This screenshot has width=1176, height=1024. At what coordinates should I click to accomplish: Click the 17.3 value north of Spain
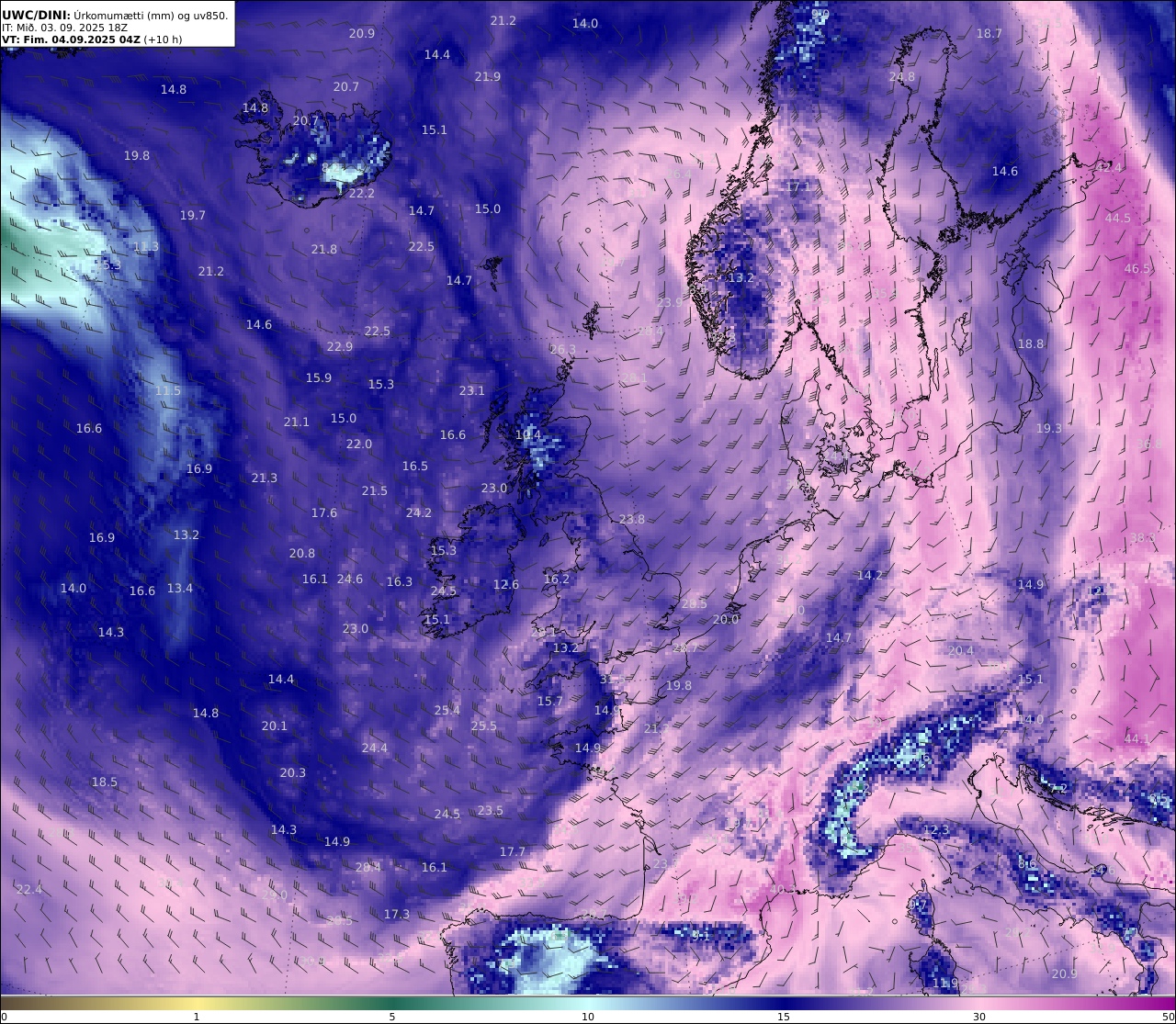[x=397, y=915]
